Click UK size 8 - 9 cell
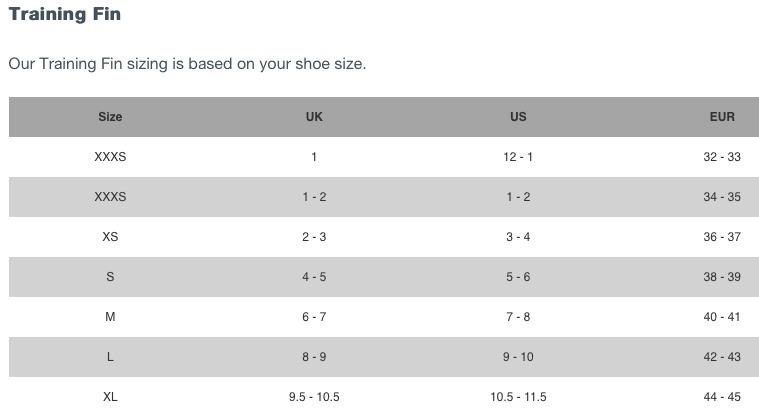This screenshot has width=759, height=412. 314,357
